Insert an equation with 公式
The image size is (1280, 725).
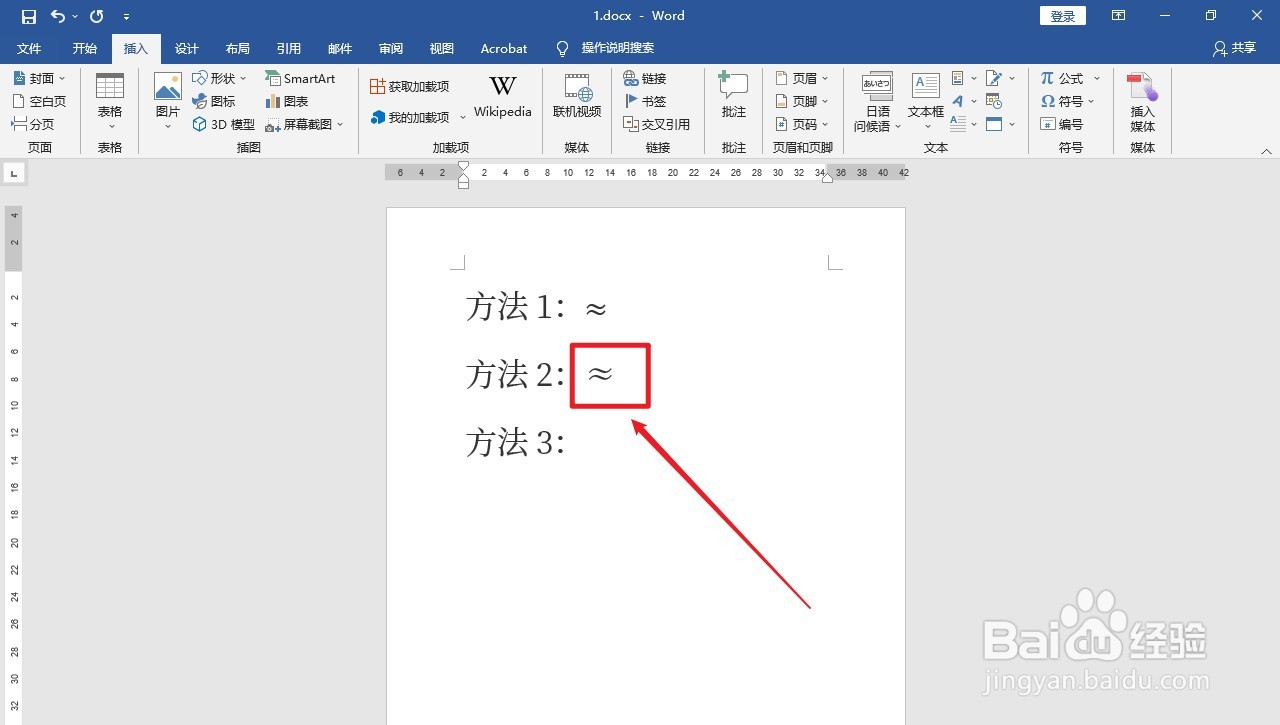tap(1070, 78)
